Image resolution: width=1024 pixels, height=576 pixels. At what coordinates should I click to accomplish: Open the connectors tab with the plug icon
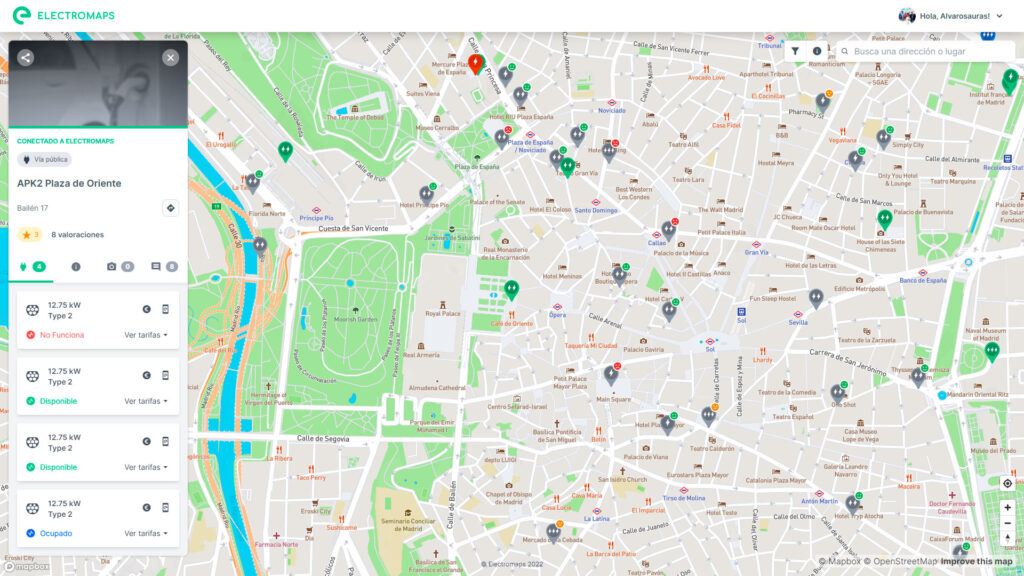pos(31,266)
